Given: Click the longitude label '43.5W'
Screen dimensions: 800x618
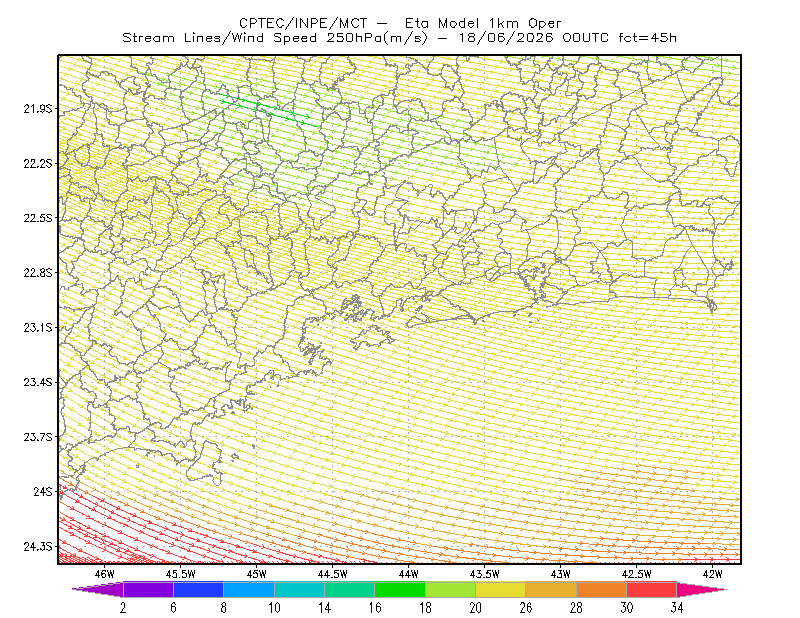Looking at the screenshot, I should click(x=485, y=574).
